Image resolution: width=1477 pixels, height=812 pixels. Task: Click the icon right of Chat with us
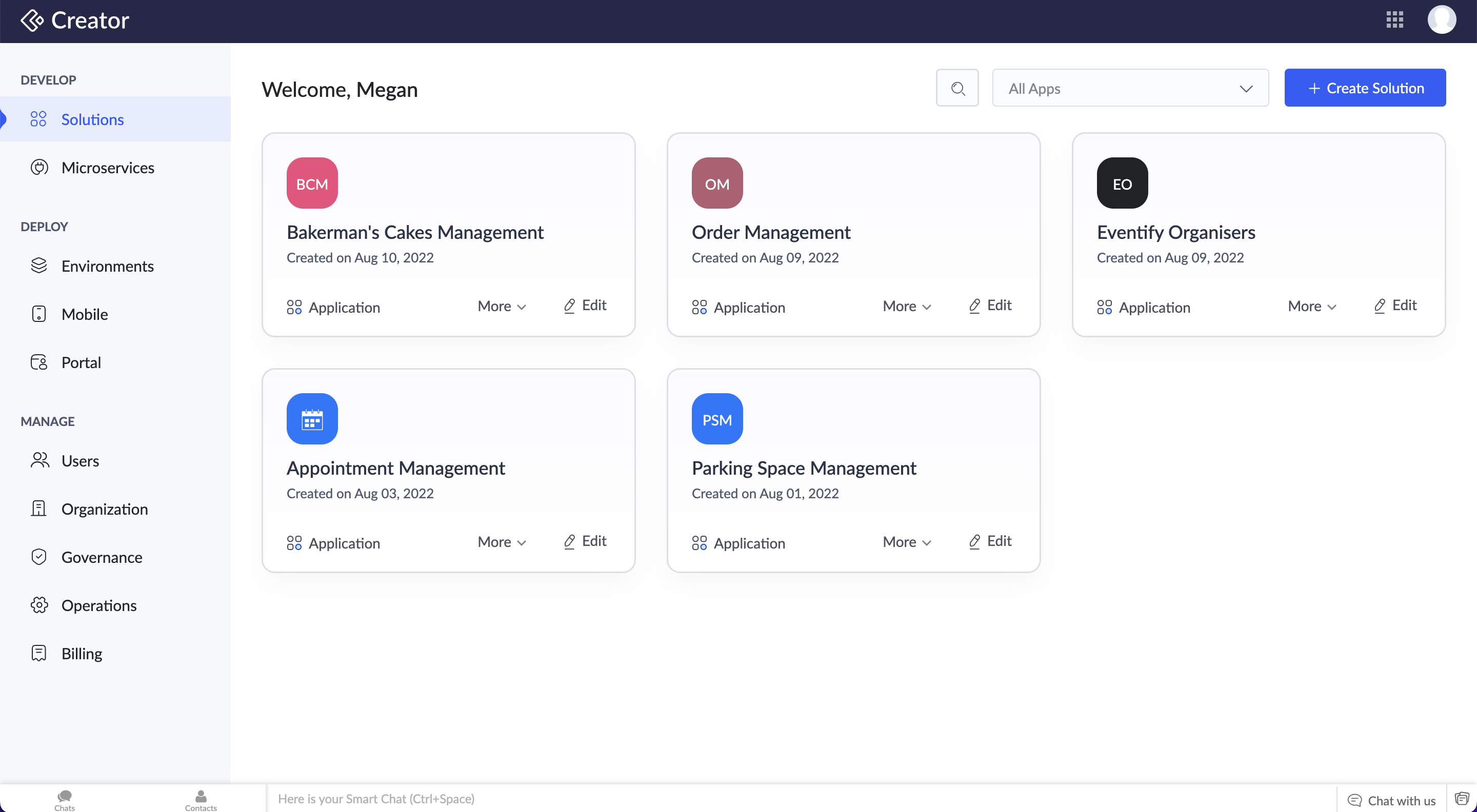[x=1462, y=799]
